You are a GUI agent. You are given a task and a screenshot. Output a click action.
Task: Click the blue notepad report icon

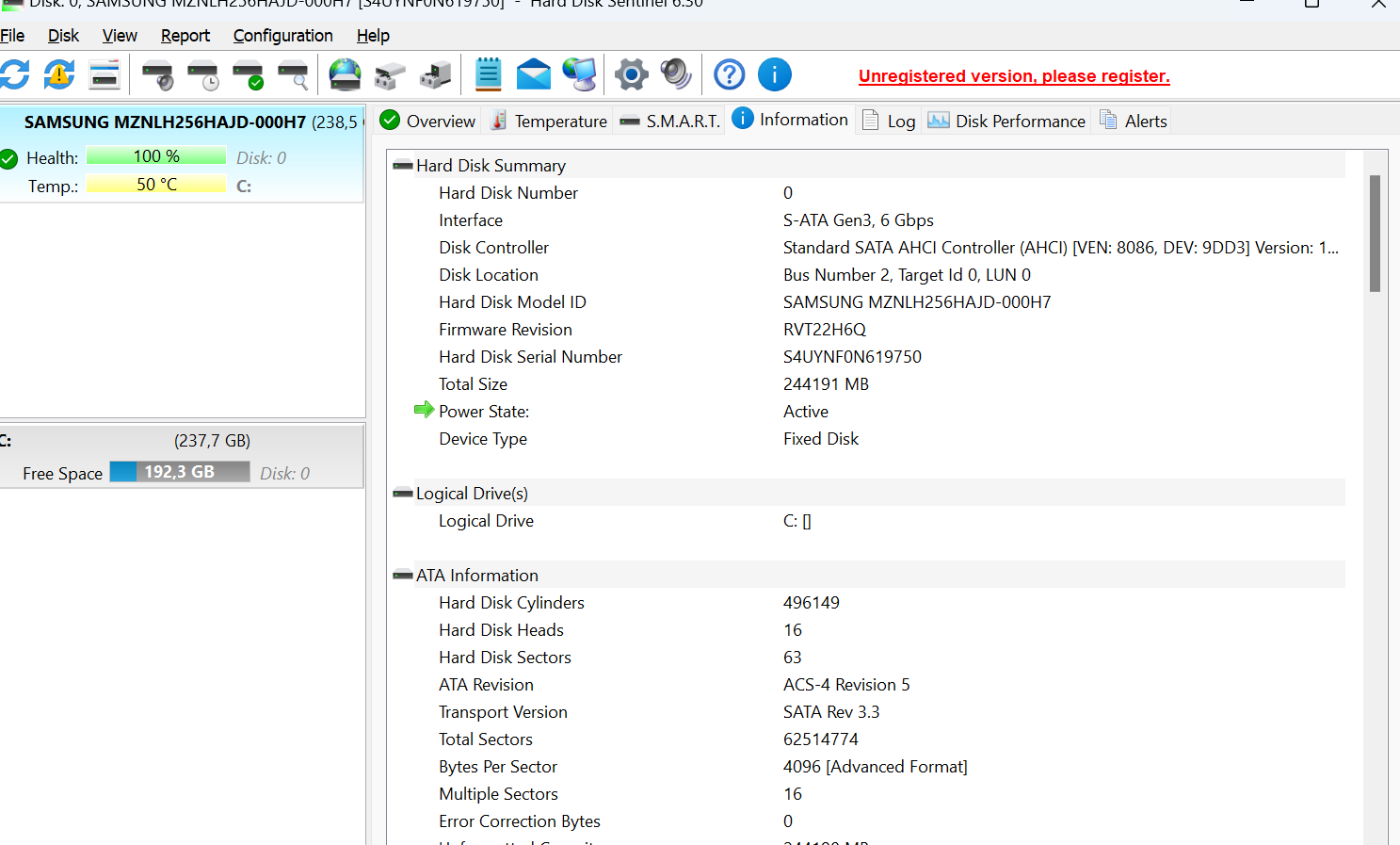click(x=488, y=74)
